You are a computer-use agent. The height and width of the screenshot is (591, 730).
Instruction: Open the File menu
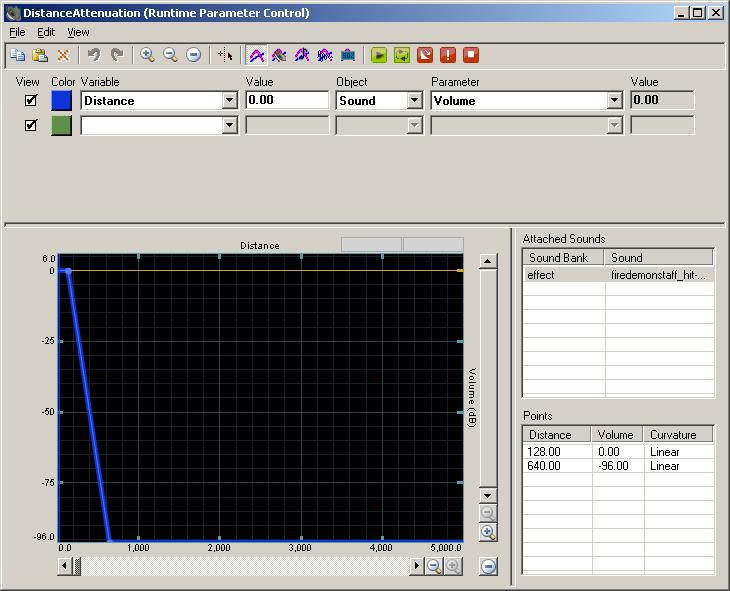[17, 32]
